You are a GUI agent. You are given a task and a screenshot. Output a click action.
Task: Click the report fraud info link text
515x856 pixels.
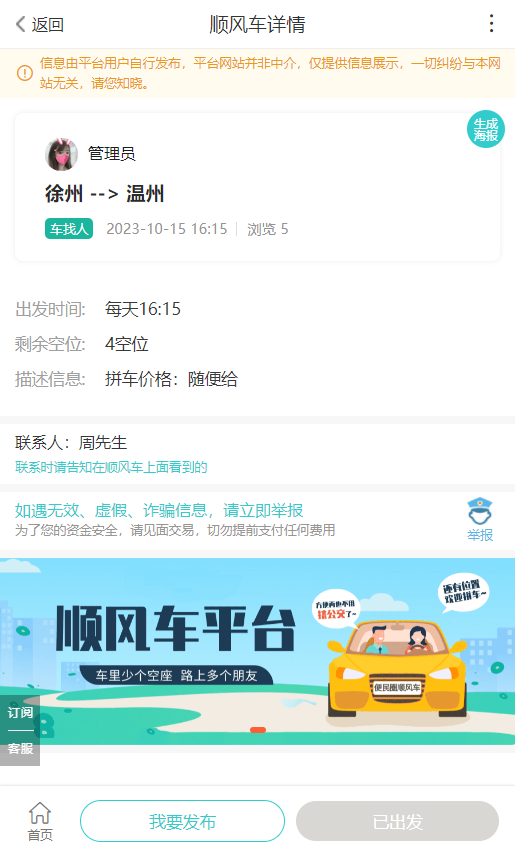coord(159,510)
